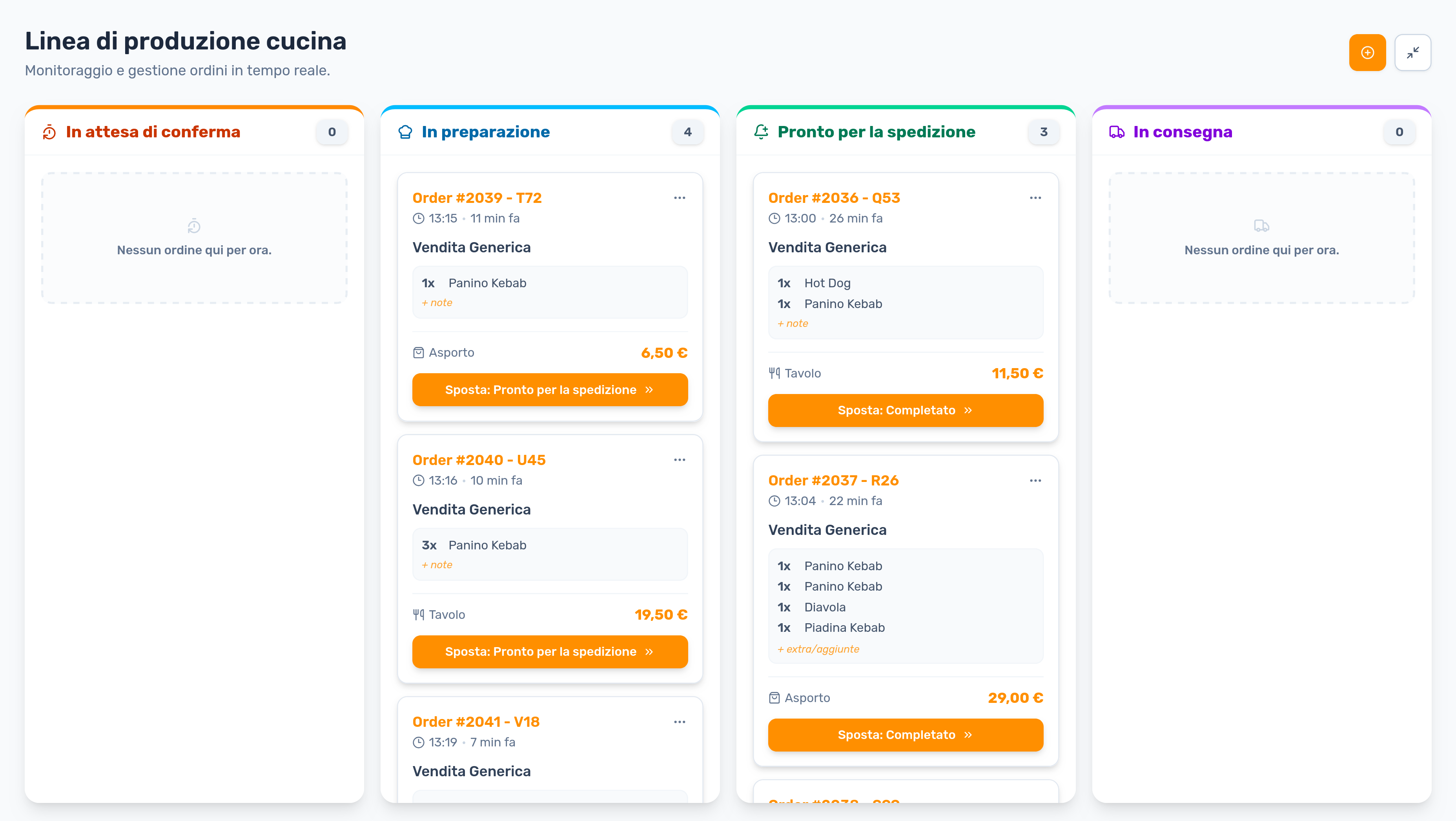Click the clock icon beside 13:04 in Order #2037
The width and height of the screenshot is (1456, 821).
pos(774,501)
